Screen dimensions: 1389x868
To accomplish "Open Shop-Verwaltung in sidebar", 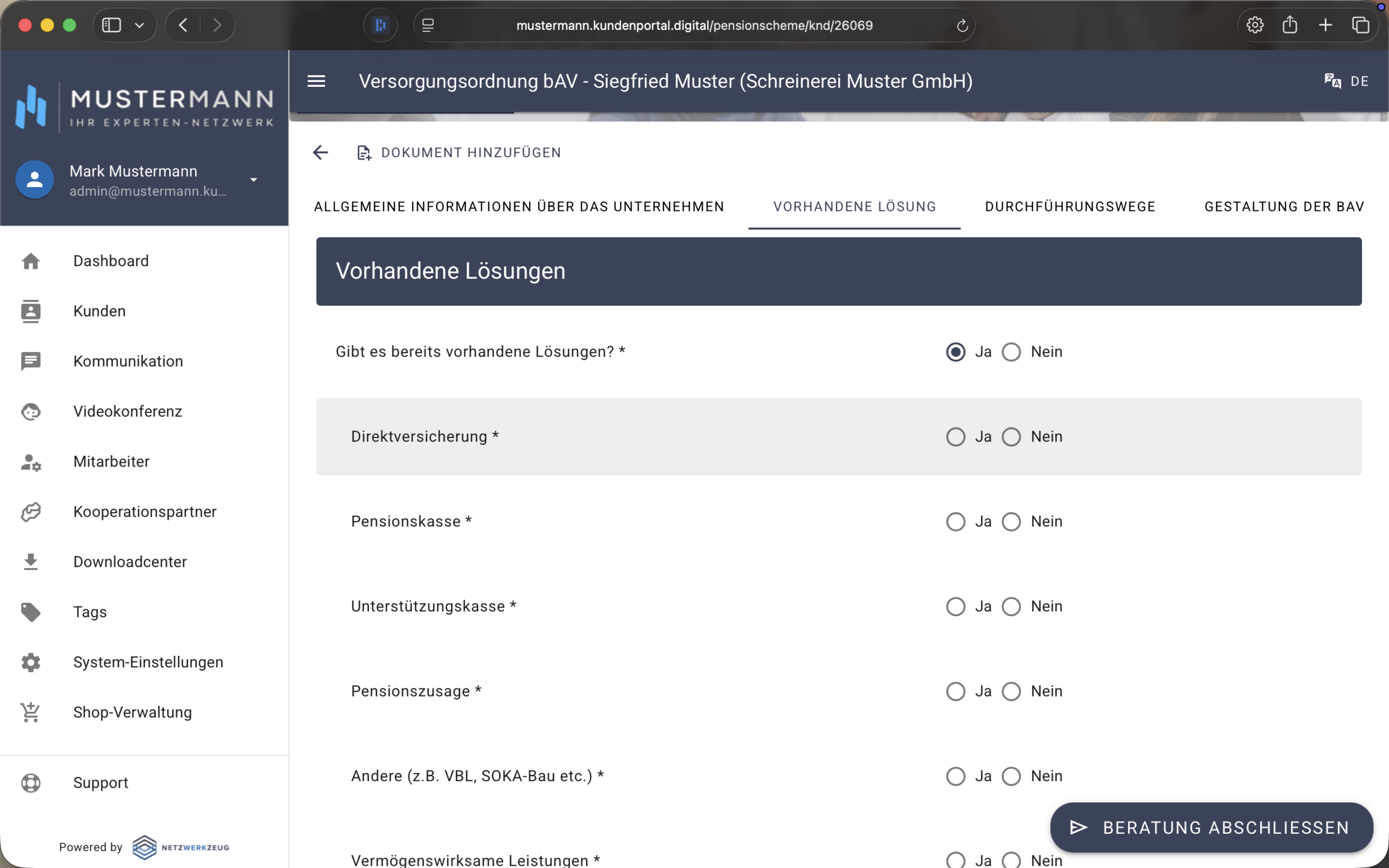I will pos(132,712).
